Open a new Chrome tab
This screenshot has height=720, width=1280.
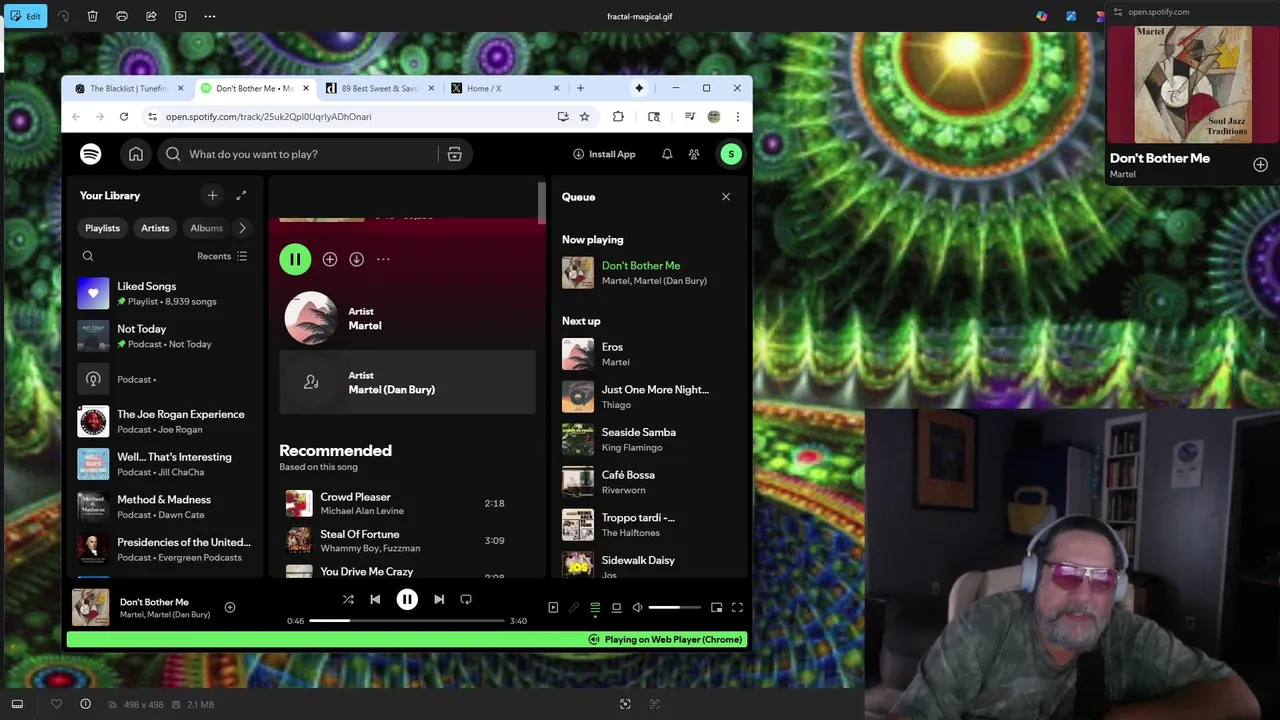point(580,88)
